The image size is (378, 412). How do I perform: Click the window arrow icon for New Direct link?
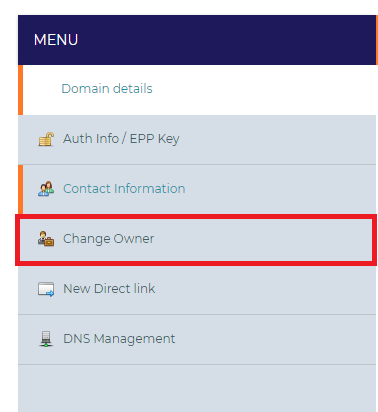(46, 289)
